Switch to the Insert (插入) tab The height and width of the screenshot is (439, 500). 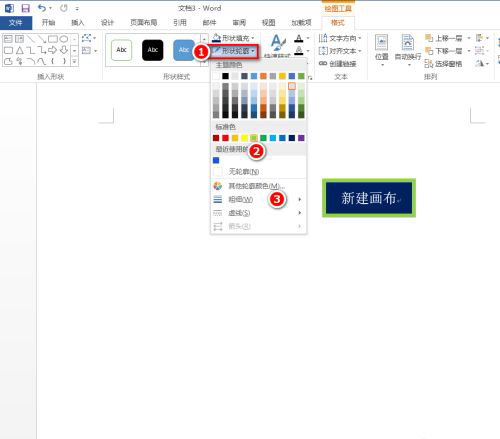coord(78,23)
